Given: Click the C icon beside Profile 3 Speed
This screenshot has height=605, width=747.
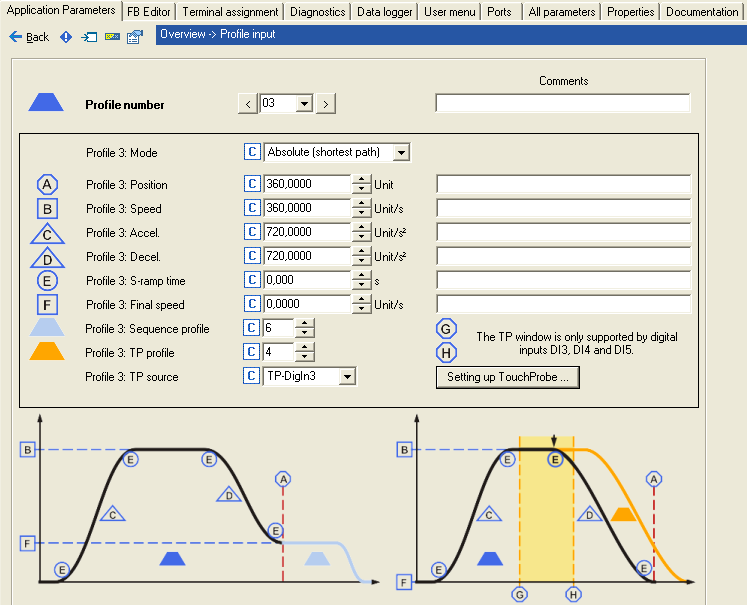Looking at the screenshot, I should [253, 209].
